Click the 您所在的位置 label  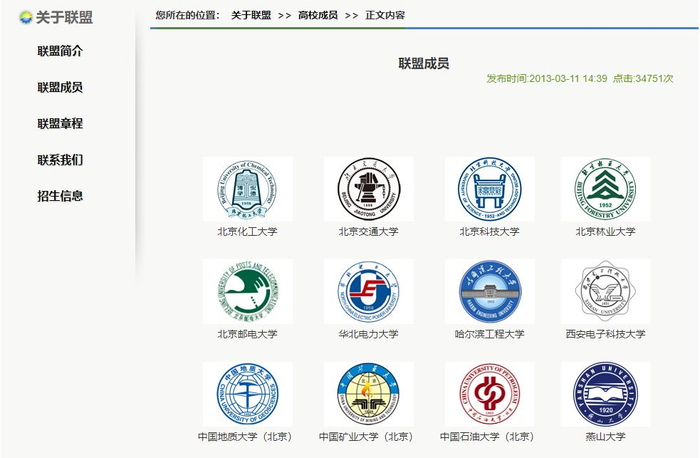click(188, 16)
